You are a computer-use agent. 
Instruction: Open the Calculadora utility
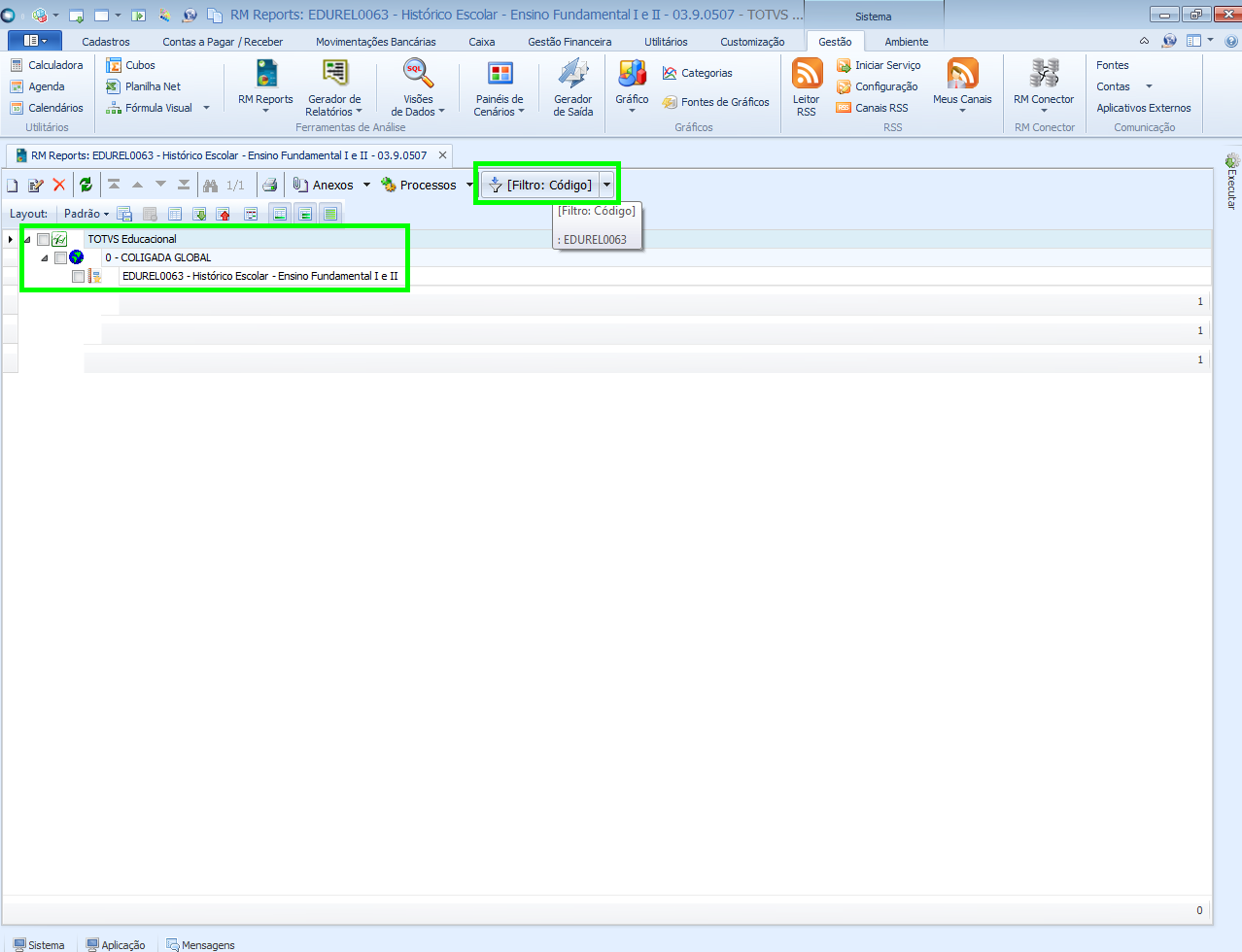47,65
